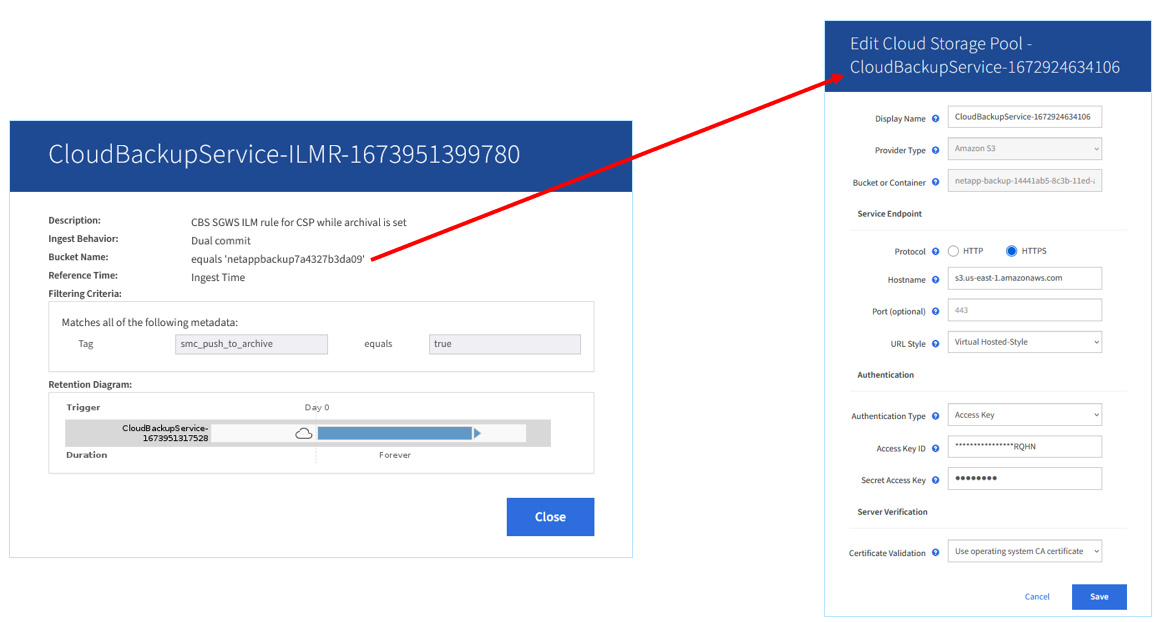This screenshot has width=1158, height=622.
Task: Open the URL Style dropdown
Action: 1024,342
